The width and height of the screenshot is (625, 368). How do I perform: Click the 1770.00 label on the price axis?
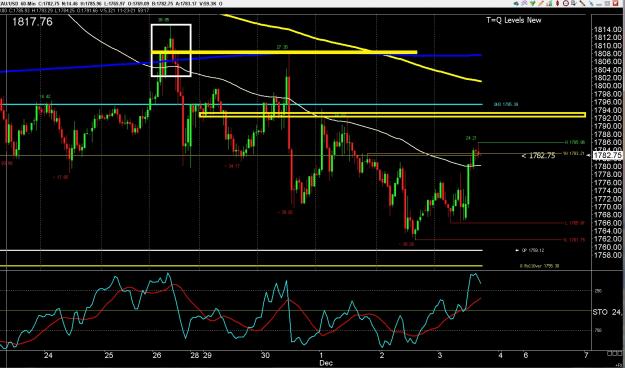coord(607,207)
